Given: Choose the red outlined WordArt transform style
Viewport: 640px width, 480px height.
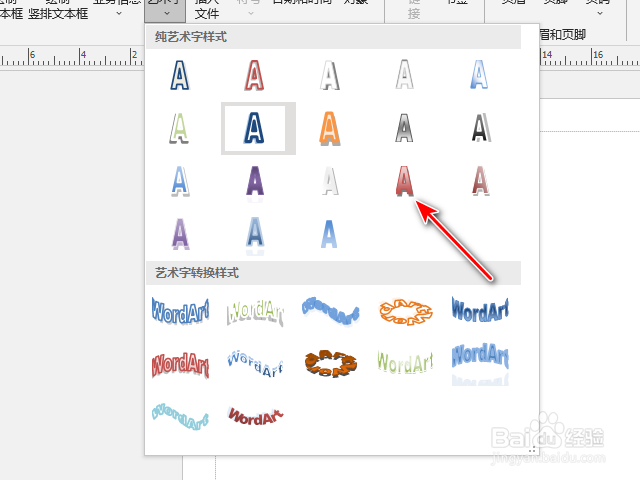Looking at the screenshot, I should point(180,365).
